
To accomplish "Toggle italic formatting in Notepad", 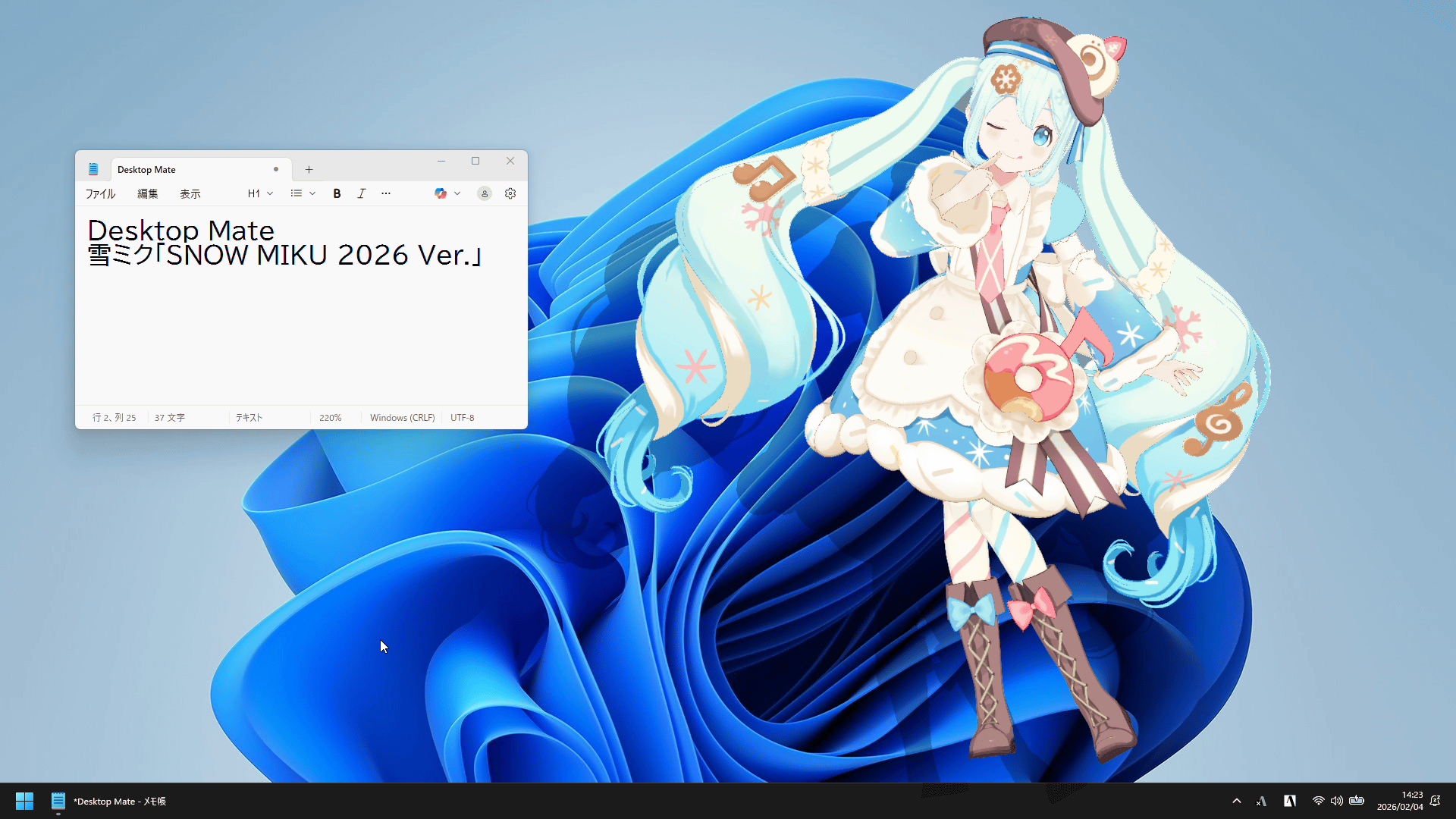I will (362, 193).
